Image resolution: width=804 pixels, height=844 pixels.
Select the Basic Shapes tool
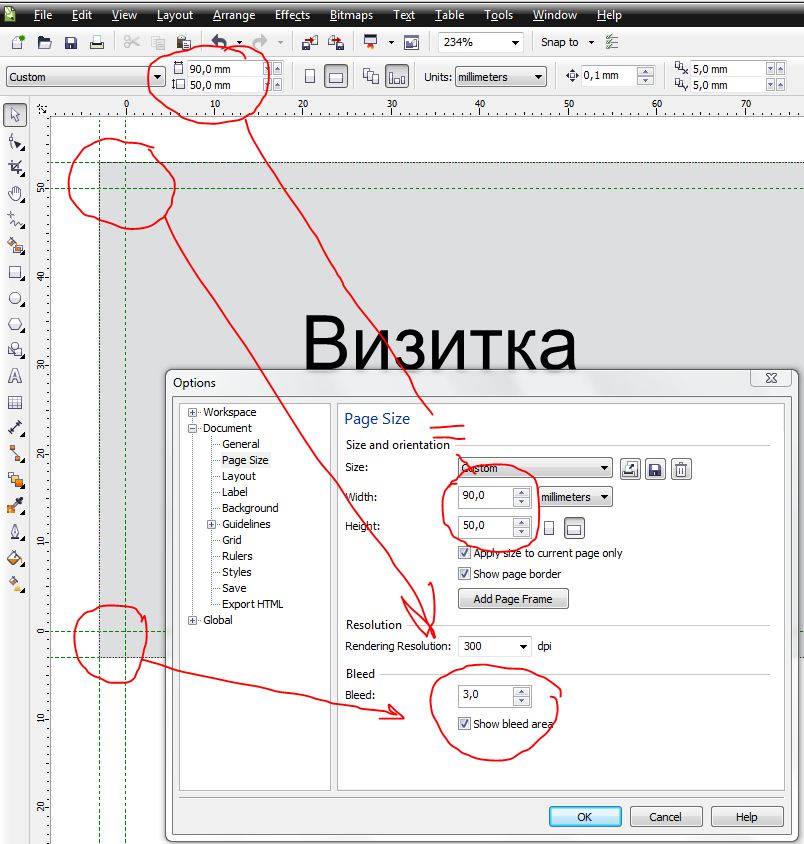pos(15,350)
